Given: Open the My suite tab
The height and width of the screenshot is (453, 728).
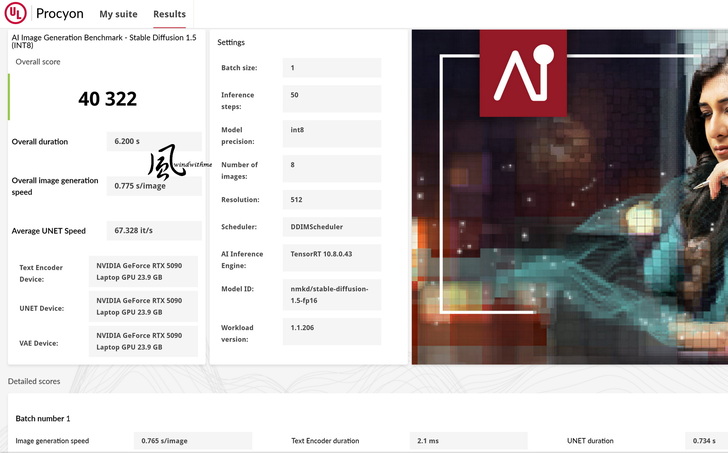Looking at the screenshot, I should pyautogui.click(x=119, y=15).
